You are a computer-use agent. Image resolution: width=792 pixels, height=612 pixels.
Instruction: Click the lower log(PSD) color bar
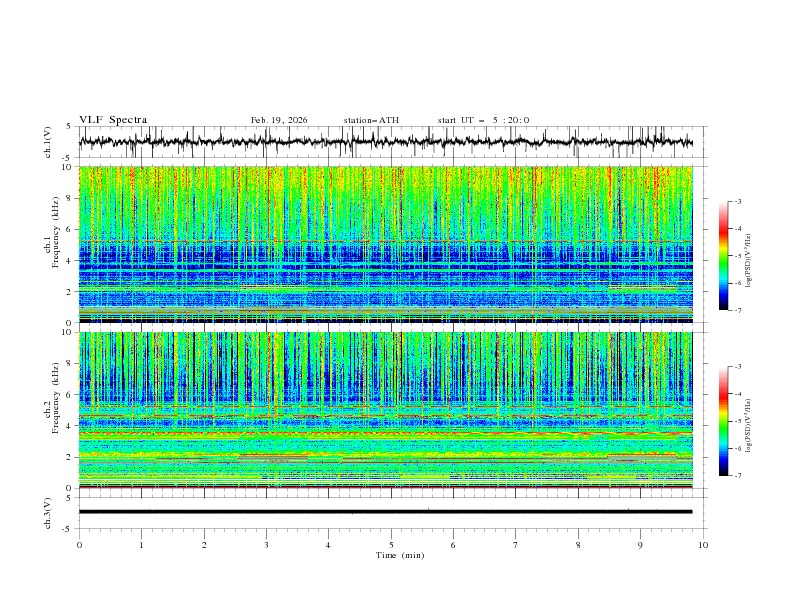coord(723,421)
